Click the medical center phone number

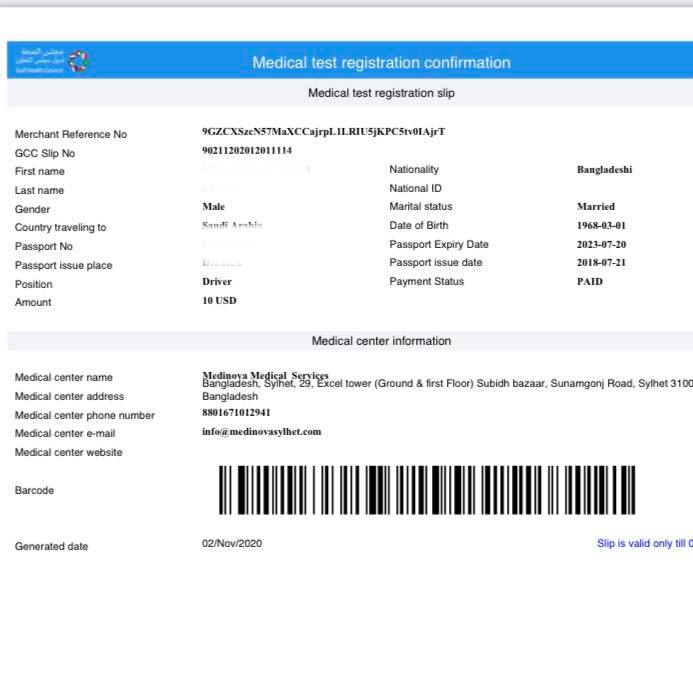coord(236,412)
